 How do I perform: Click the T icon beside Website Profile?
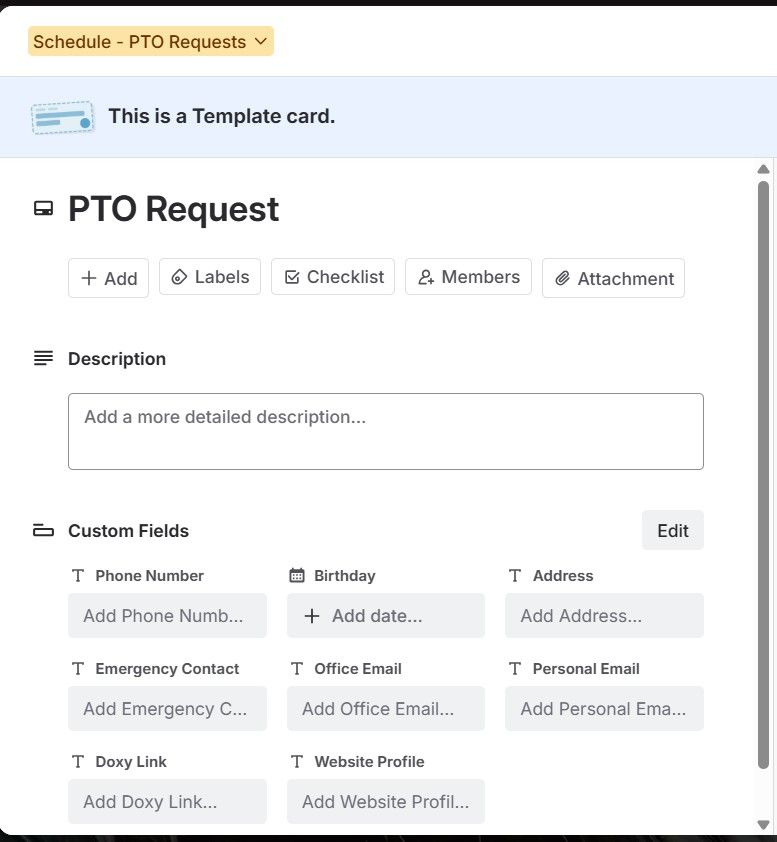pyautogui.click(x=296, y=761)
